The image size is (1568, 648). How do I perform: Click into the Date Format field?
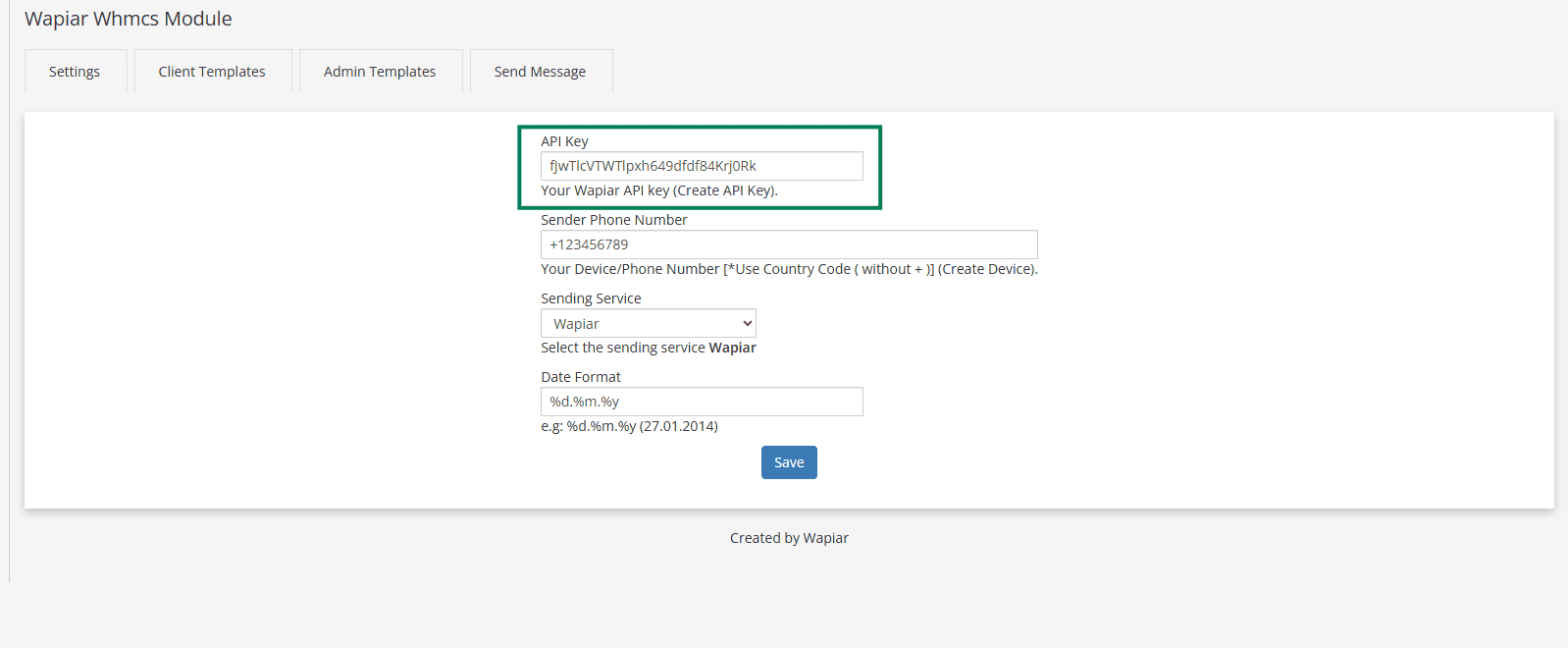[x=701, y=402]
